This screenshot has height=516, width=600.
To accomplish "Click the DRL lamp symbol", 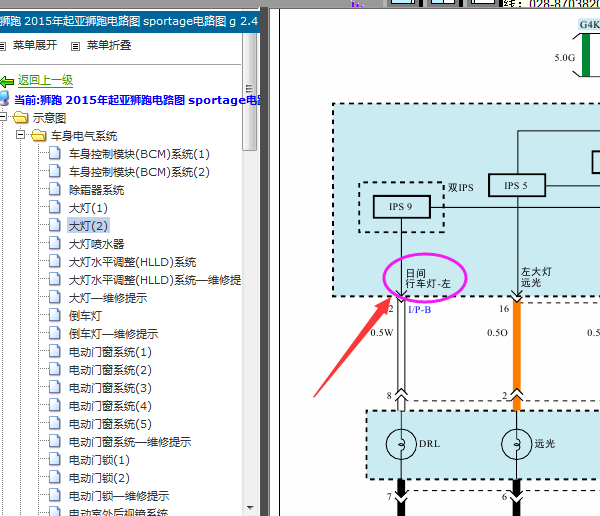I will tap(401, 444).
